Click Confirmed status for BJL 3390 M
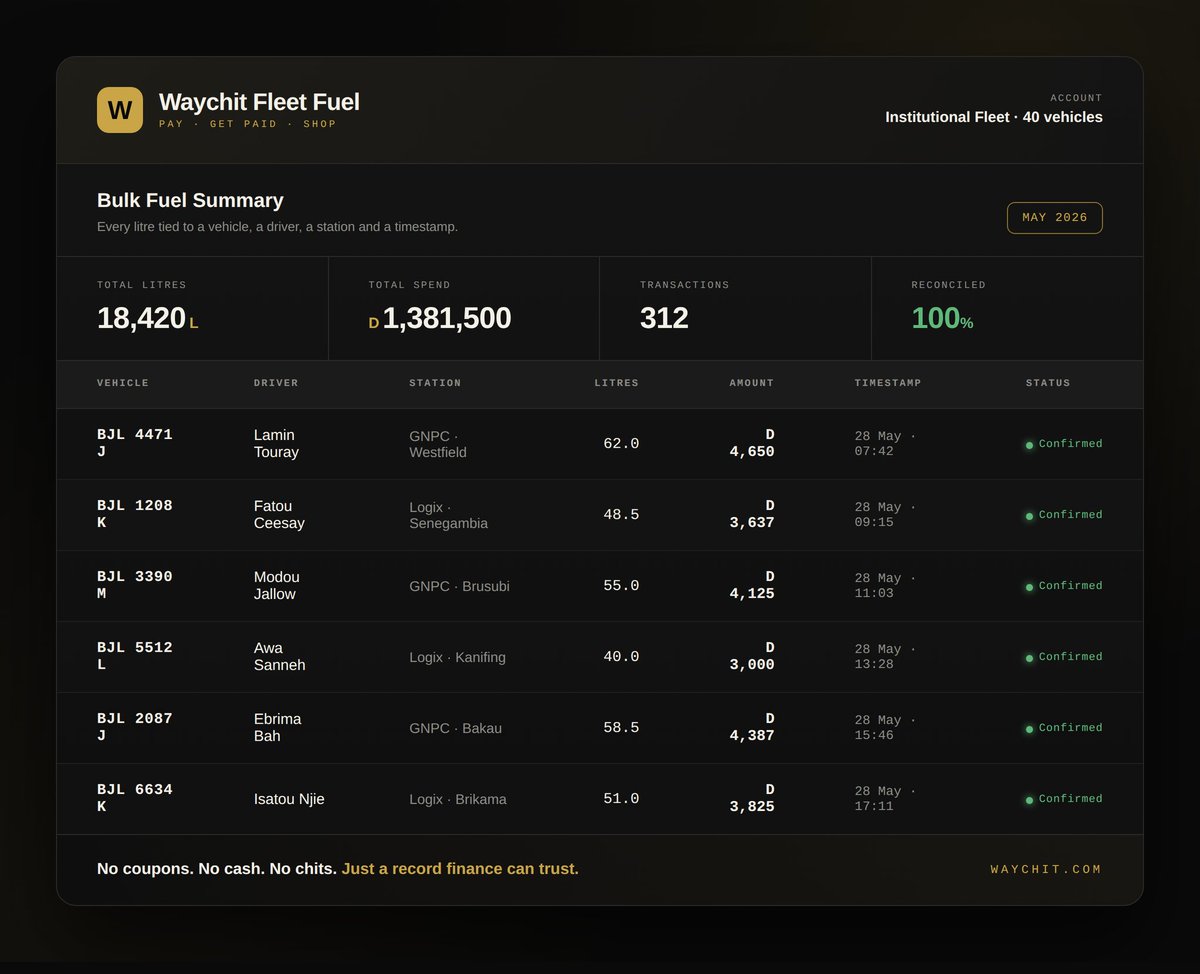1200x974 pixels. (x=1064, y=586)
